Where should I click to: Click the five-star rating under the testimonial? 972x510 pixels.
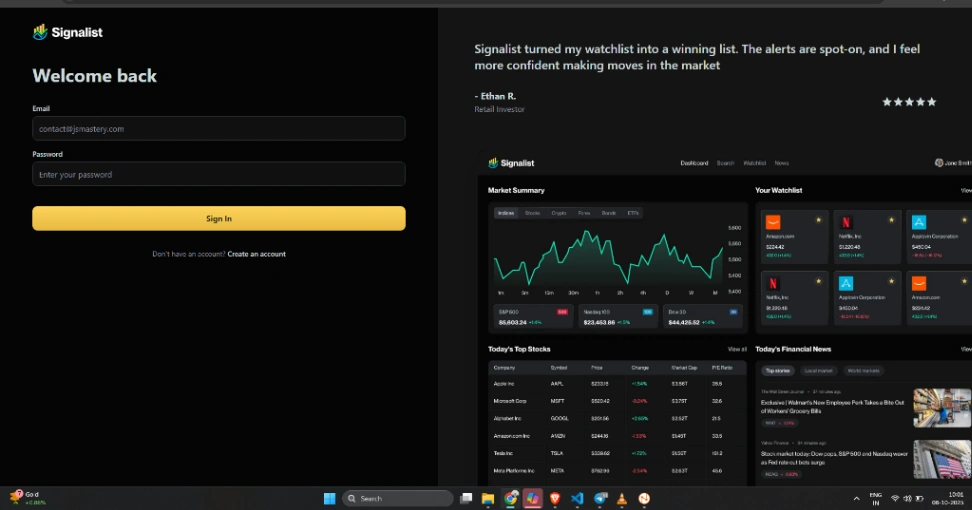click(x=909, y=102)
